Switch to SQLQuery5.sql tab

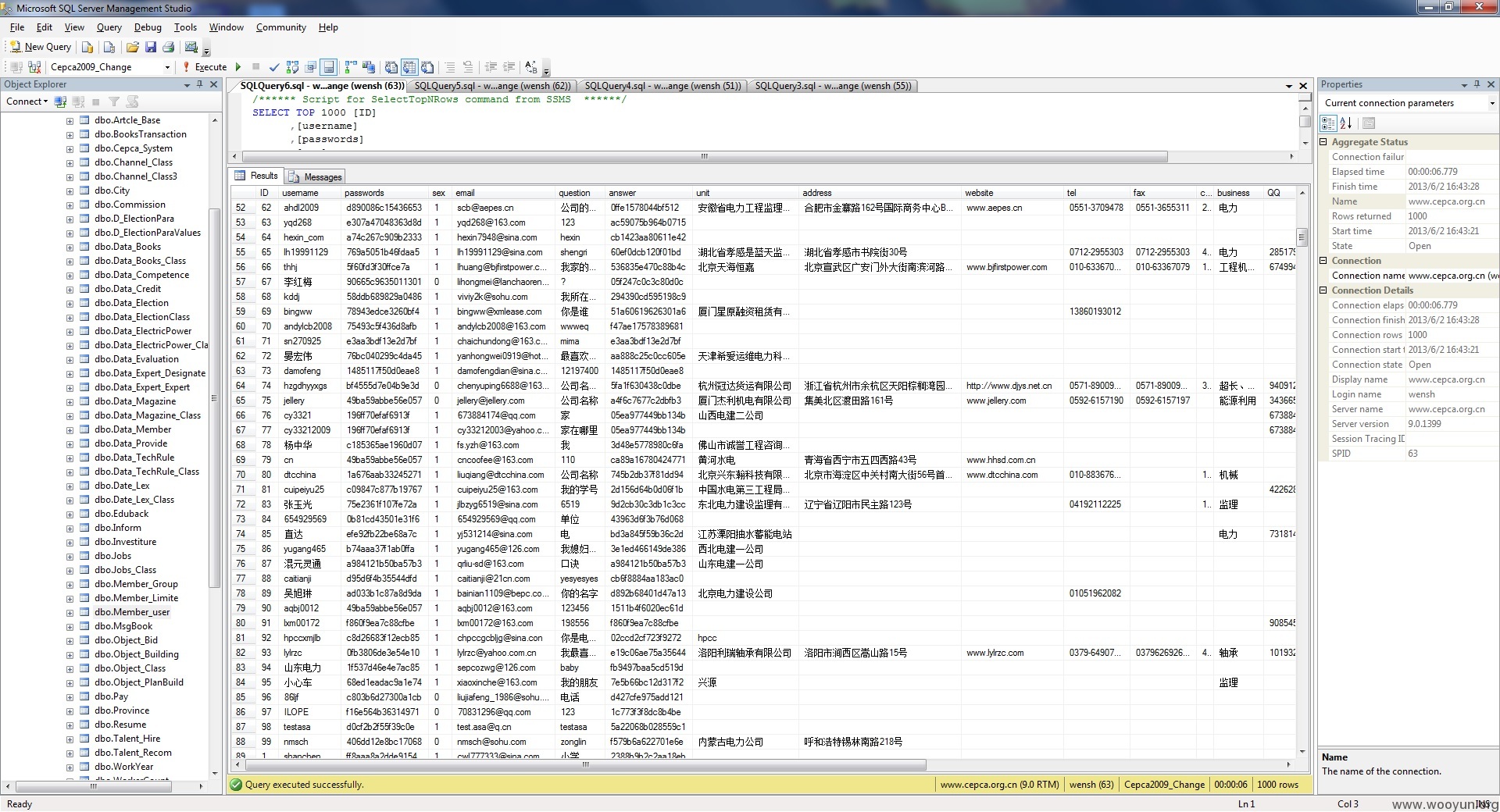492,86
